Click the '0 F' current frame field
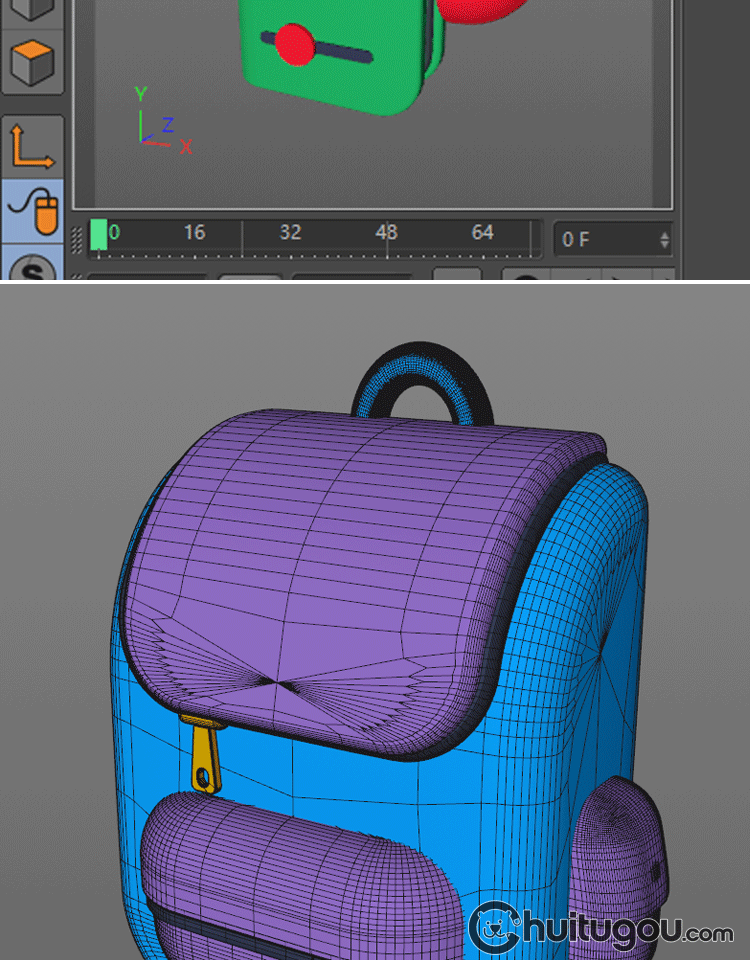 603,240
